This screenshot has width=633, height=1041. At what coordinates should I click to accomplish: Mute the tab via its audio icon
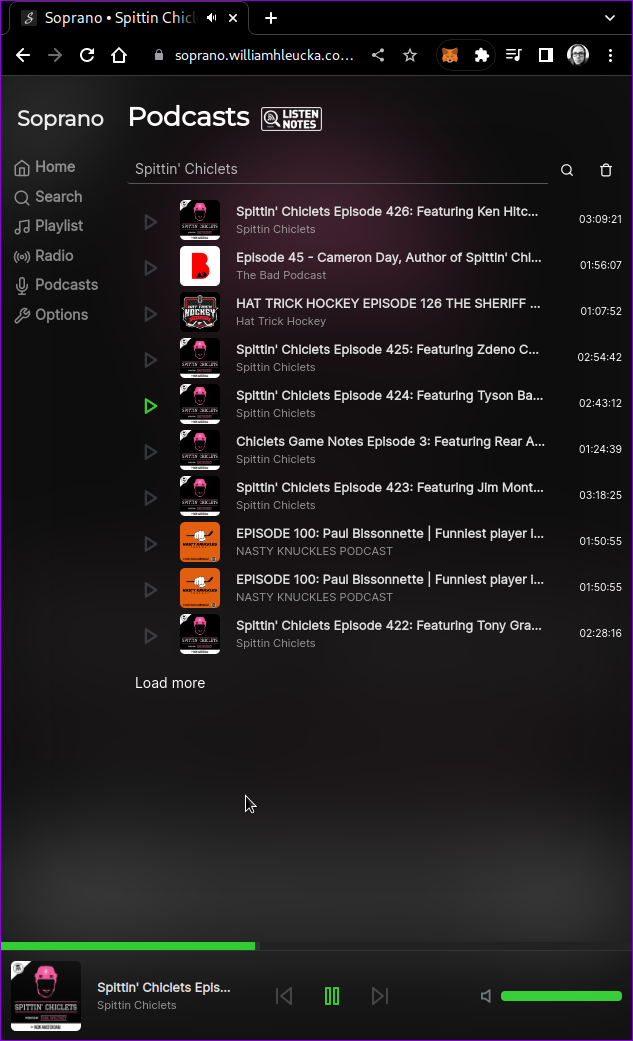coord(212,18)
